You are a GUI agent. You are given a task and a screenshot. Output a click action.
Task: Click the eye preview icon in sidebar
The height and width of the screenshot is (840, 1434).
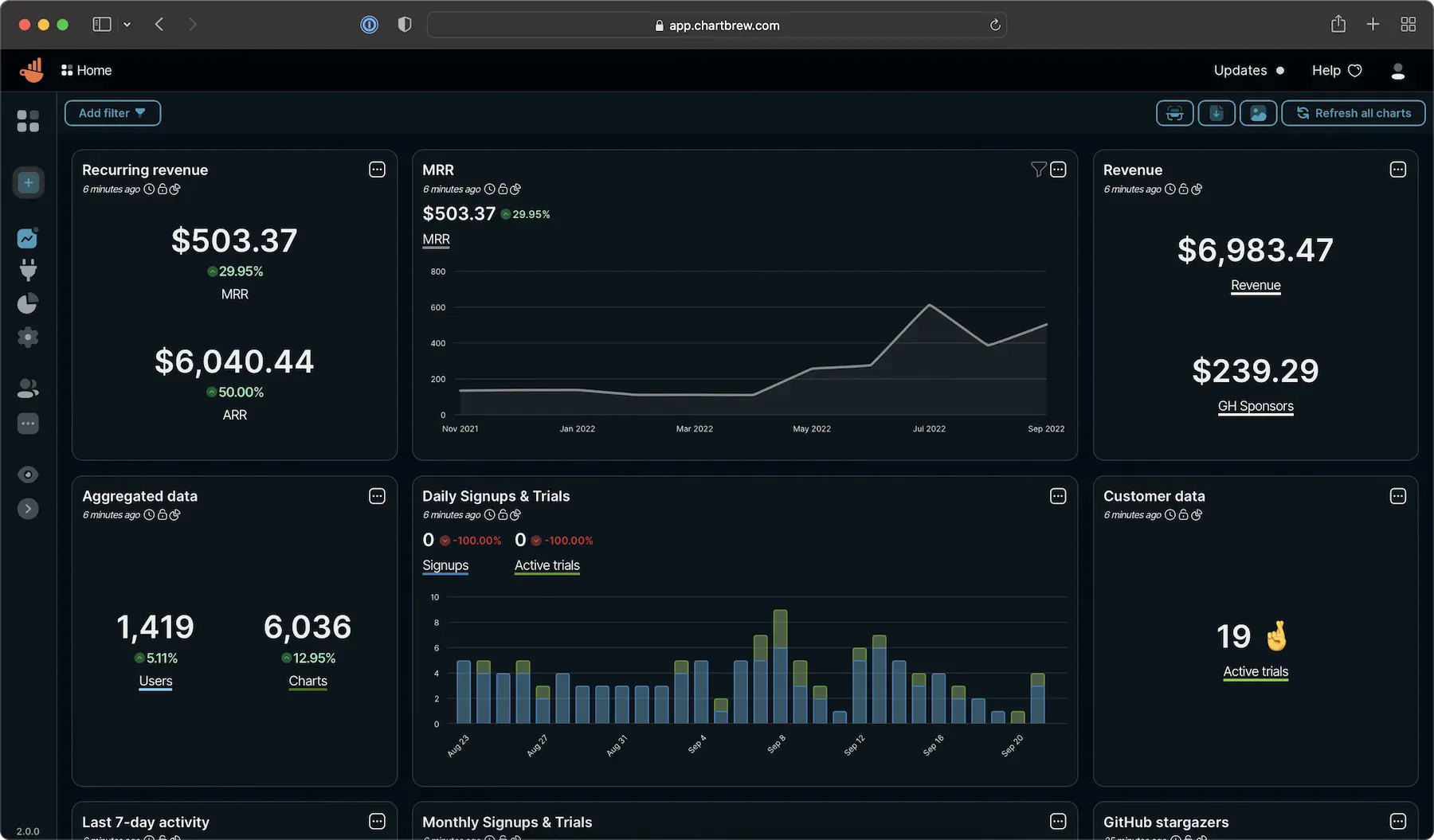28,475
